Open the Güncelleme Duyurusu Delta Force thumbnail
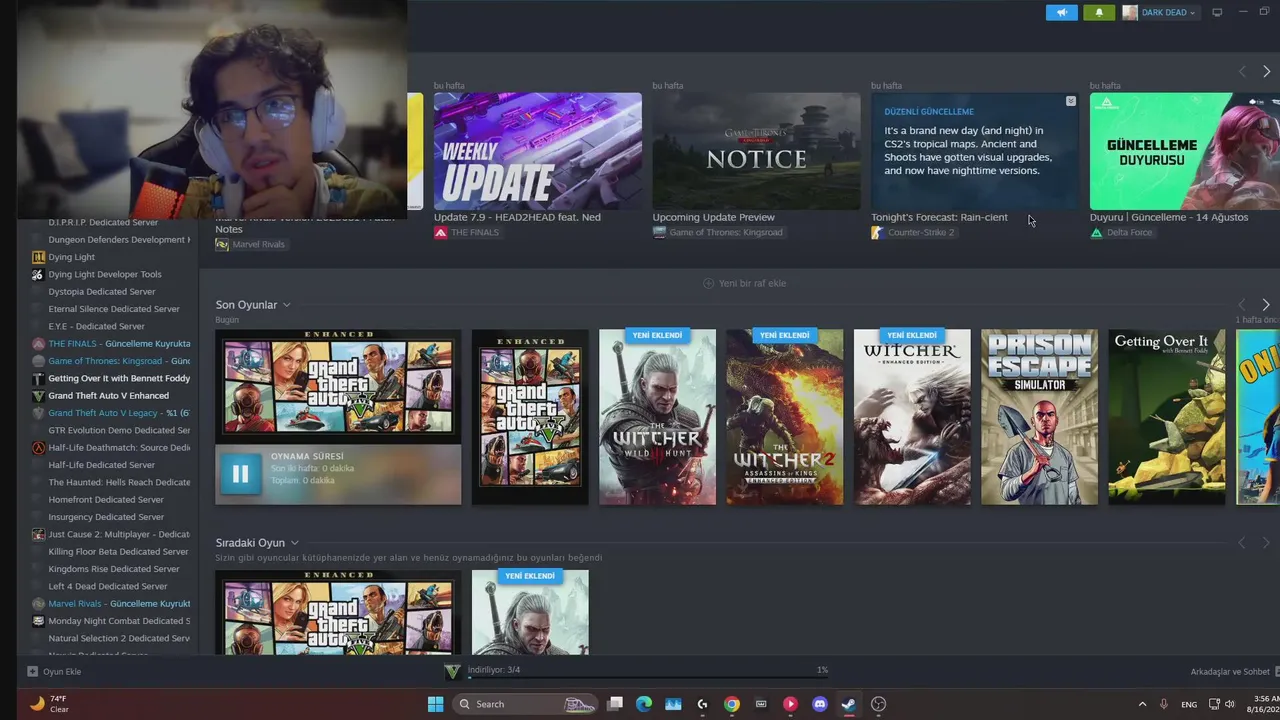 (x=1185, y=151)
